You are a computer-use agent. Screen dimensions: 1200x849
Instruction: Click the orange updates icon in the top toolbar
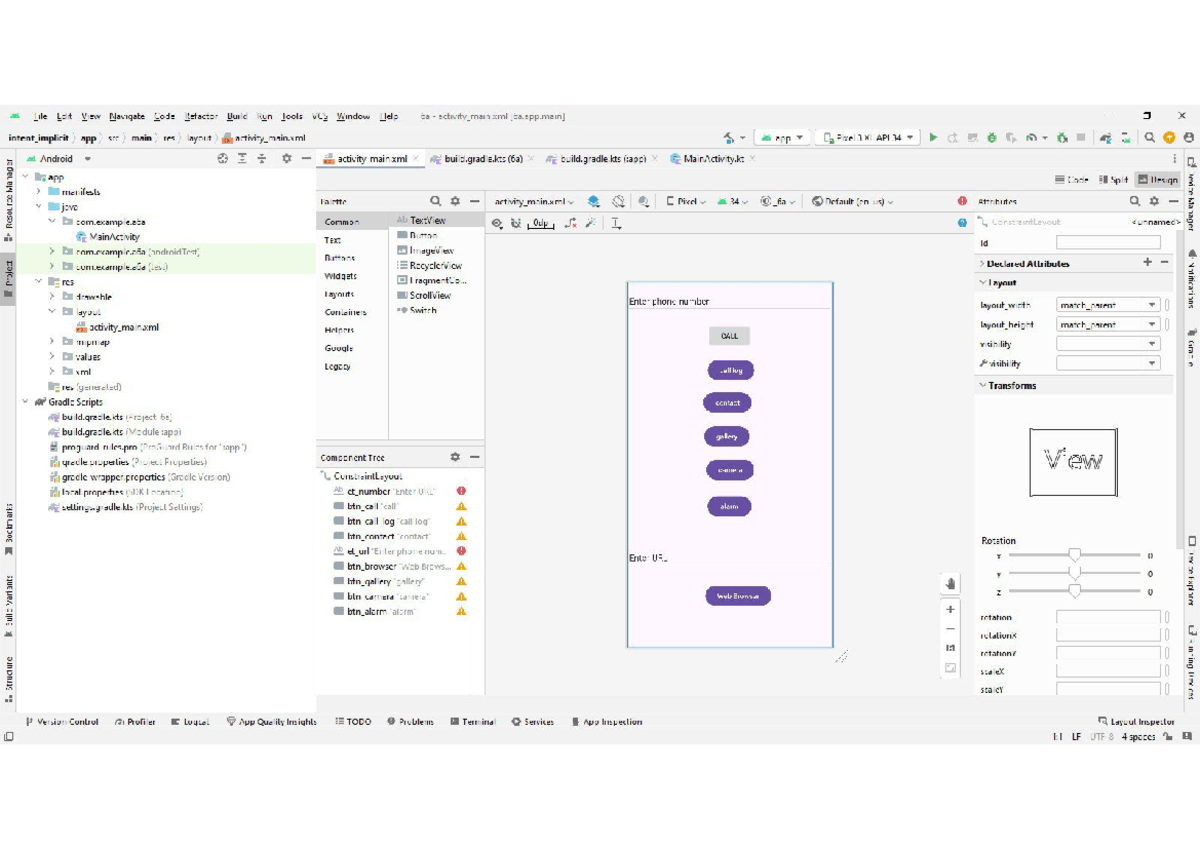[1169, 138]
